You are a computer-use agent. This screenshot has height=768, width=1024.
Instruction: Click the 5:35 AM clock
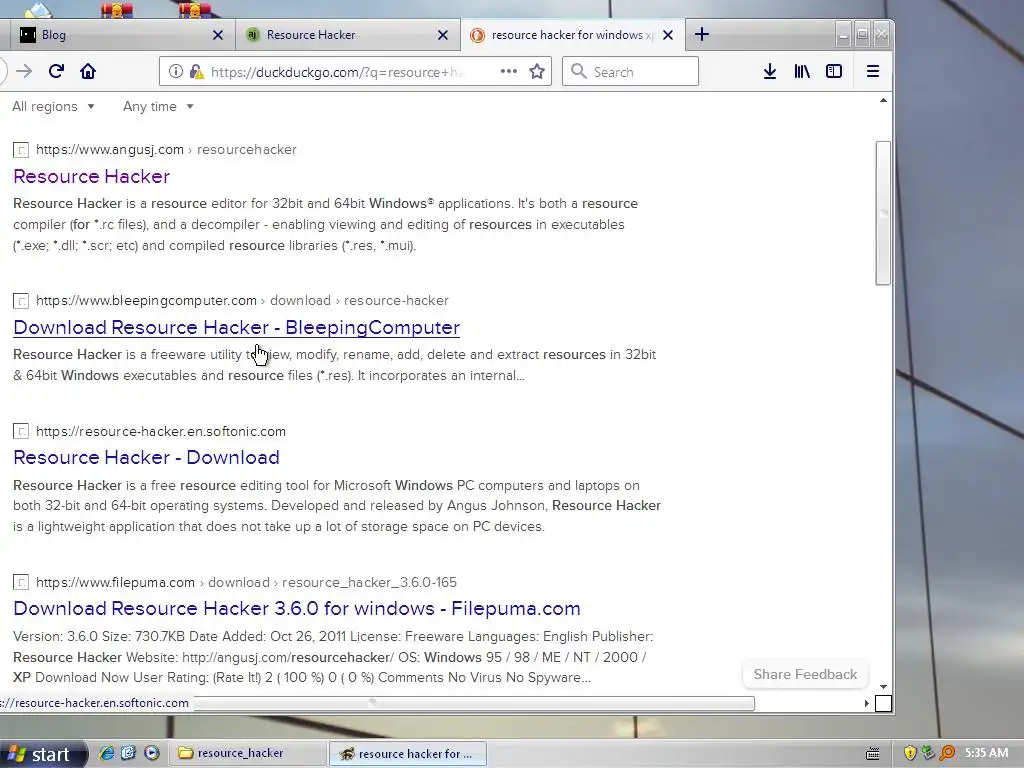point(987,753)
